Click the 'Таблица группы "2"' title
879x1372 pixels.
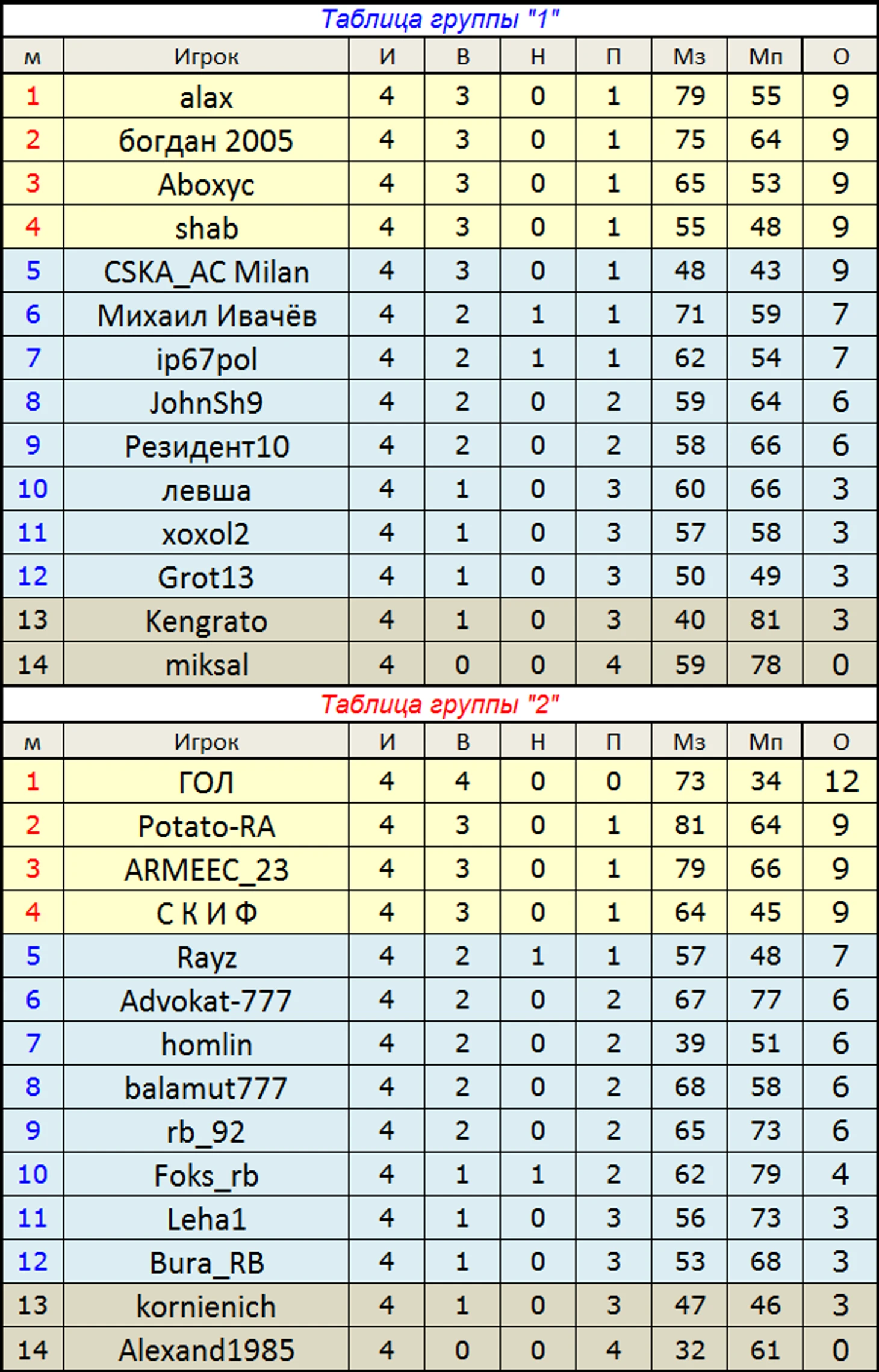click(440, 704)
